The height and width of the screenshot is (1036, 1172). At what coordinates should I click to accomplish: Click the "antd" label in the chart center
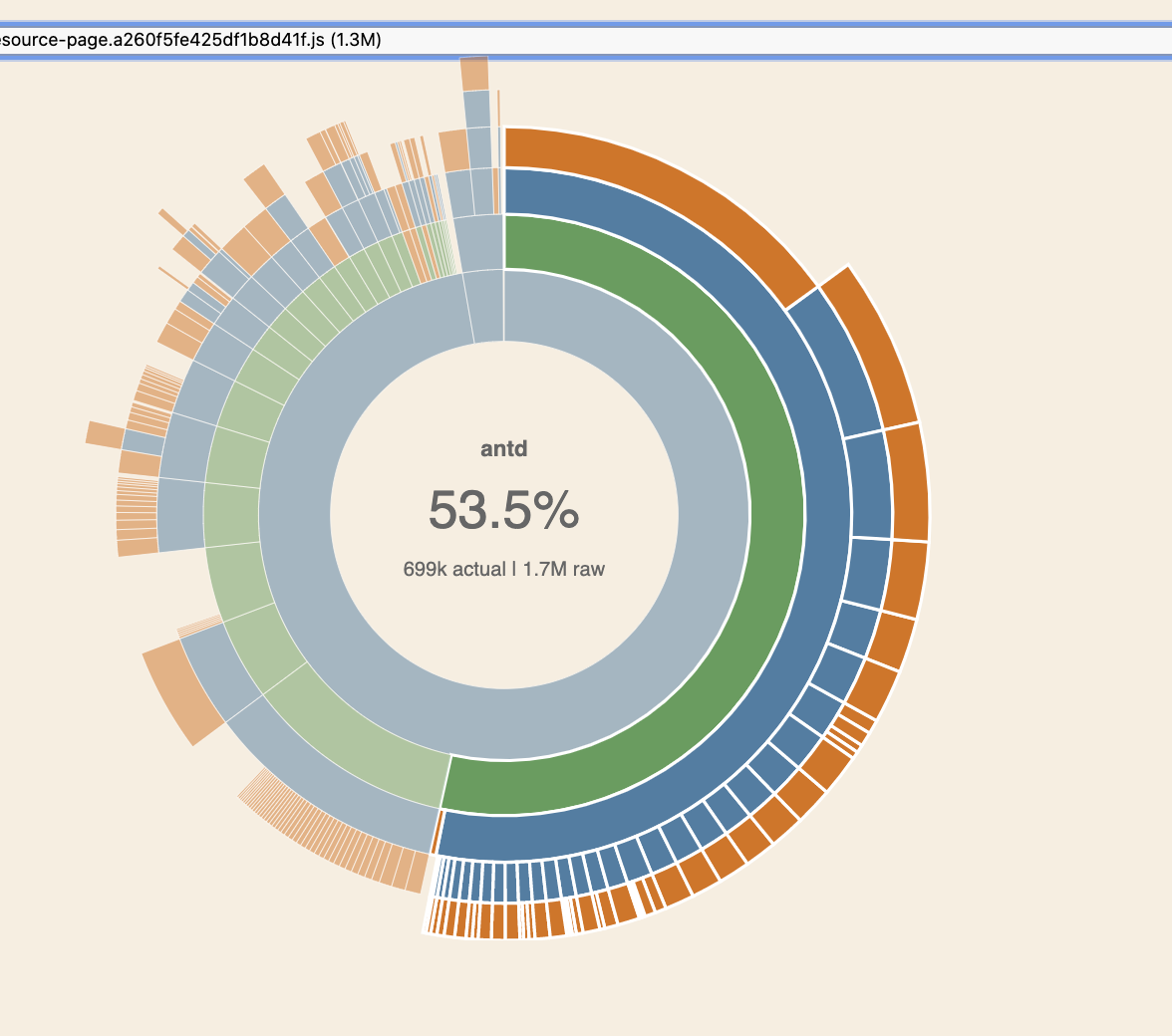504,449
